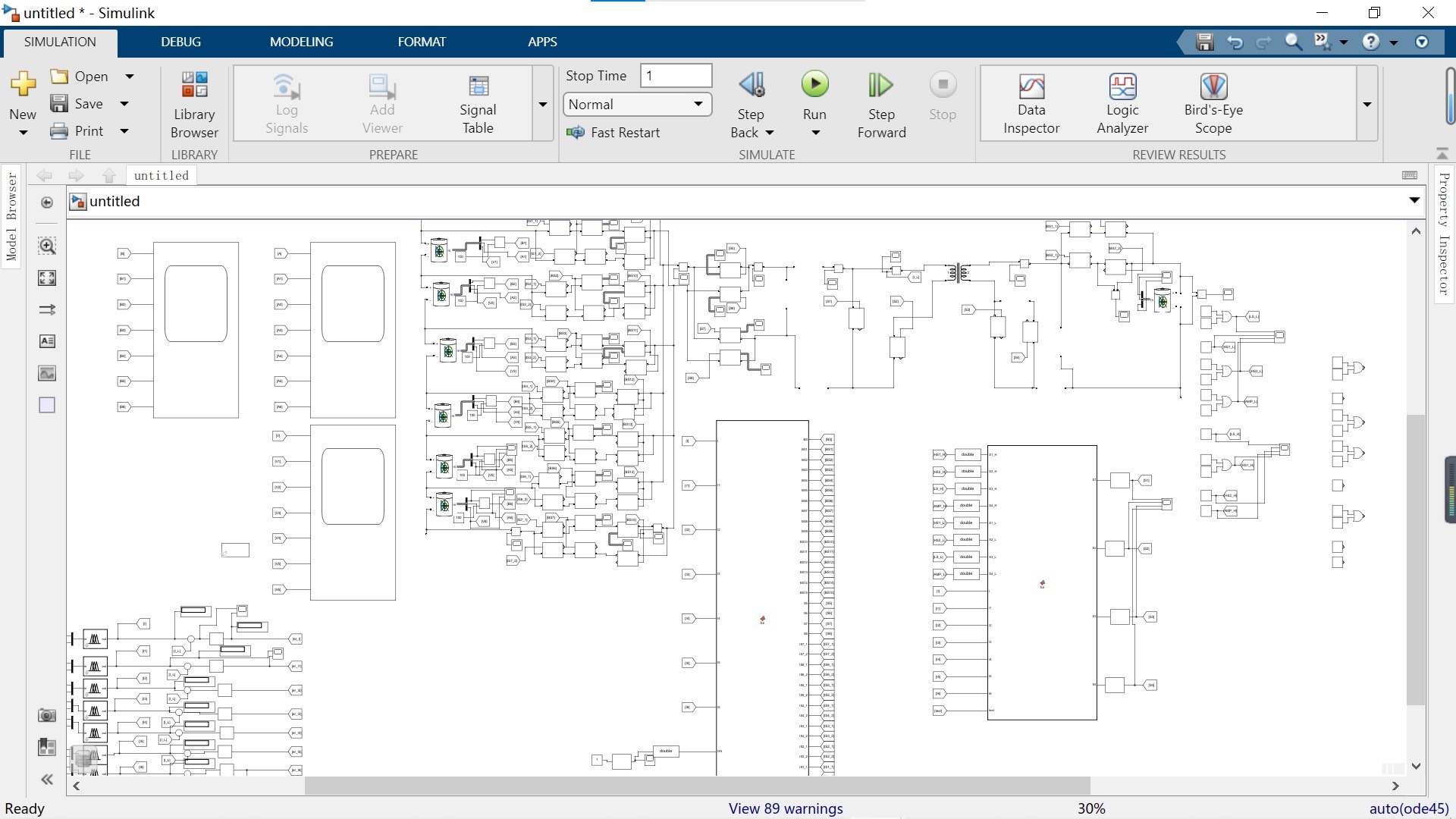The width and height of the screenshot is (1456, 819).
Task: Switch to the MODELING tab
Action: (301, 42)
